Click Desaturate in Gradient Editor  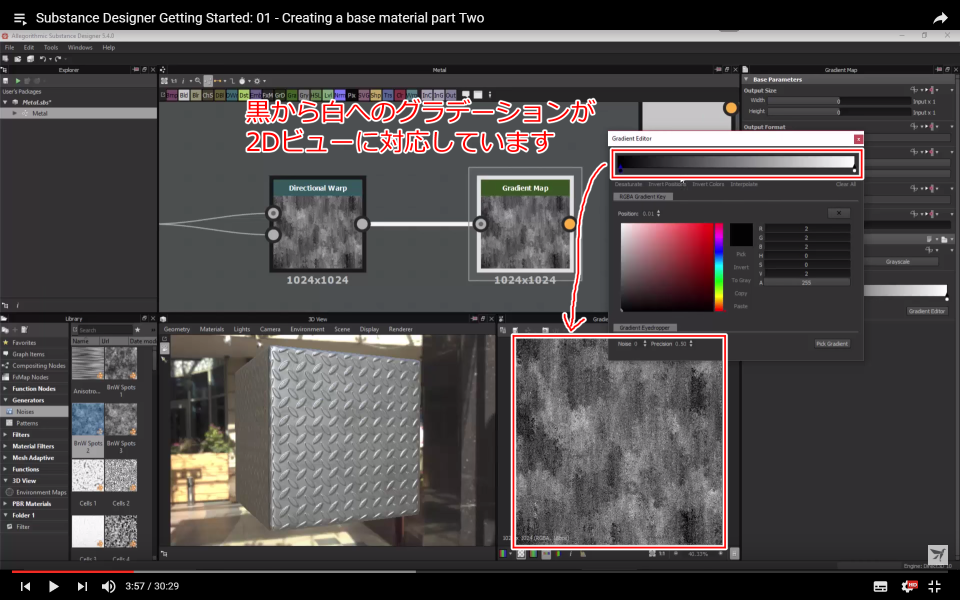628,184
